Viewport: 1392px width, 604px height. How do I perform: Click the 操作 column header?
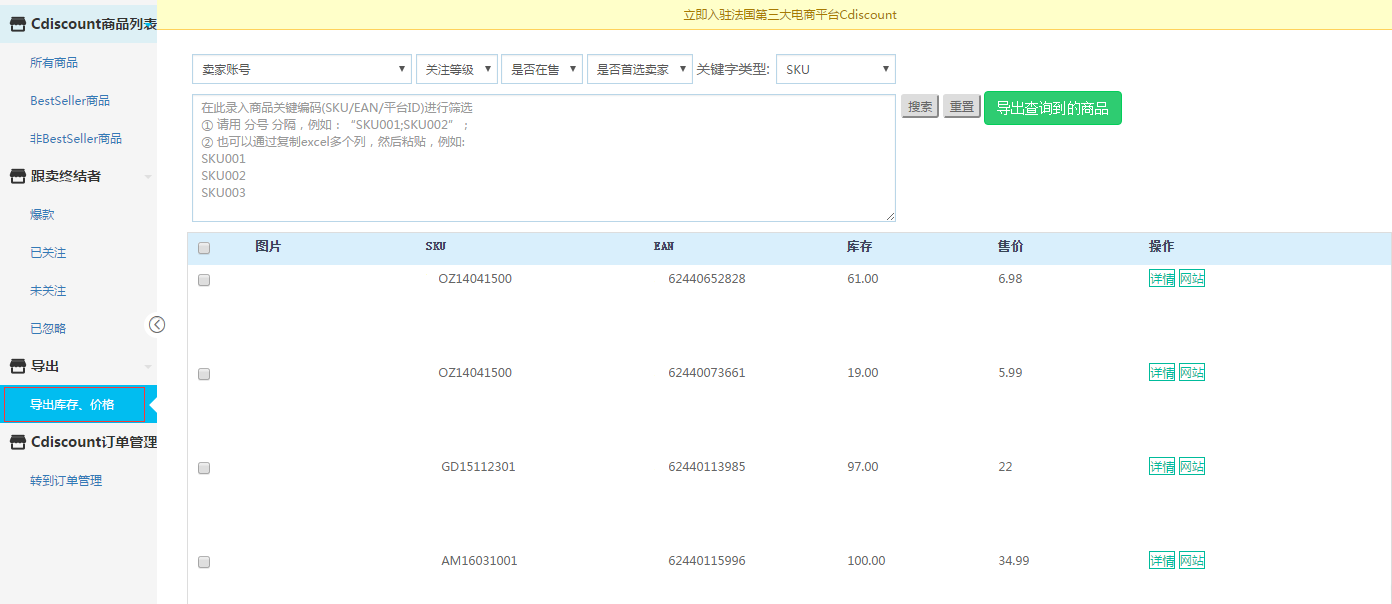1162,246
